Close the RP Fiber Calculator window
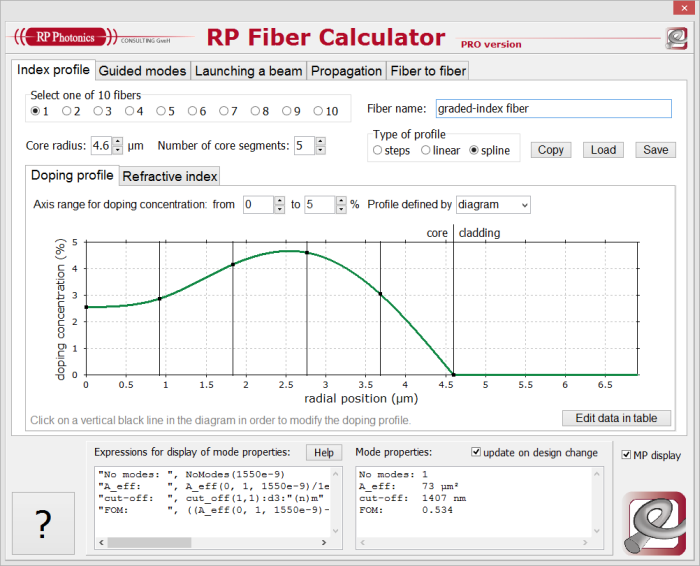The width and height of the screenshot is (700, 566). (684, 8)
